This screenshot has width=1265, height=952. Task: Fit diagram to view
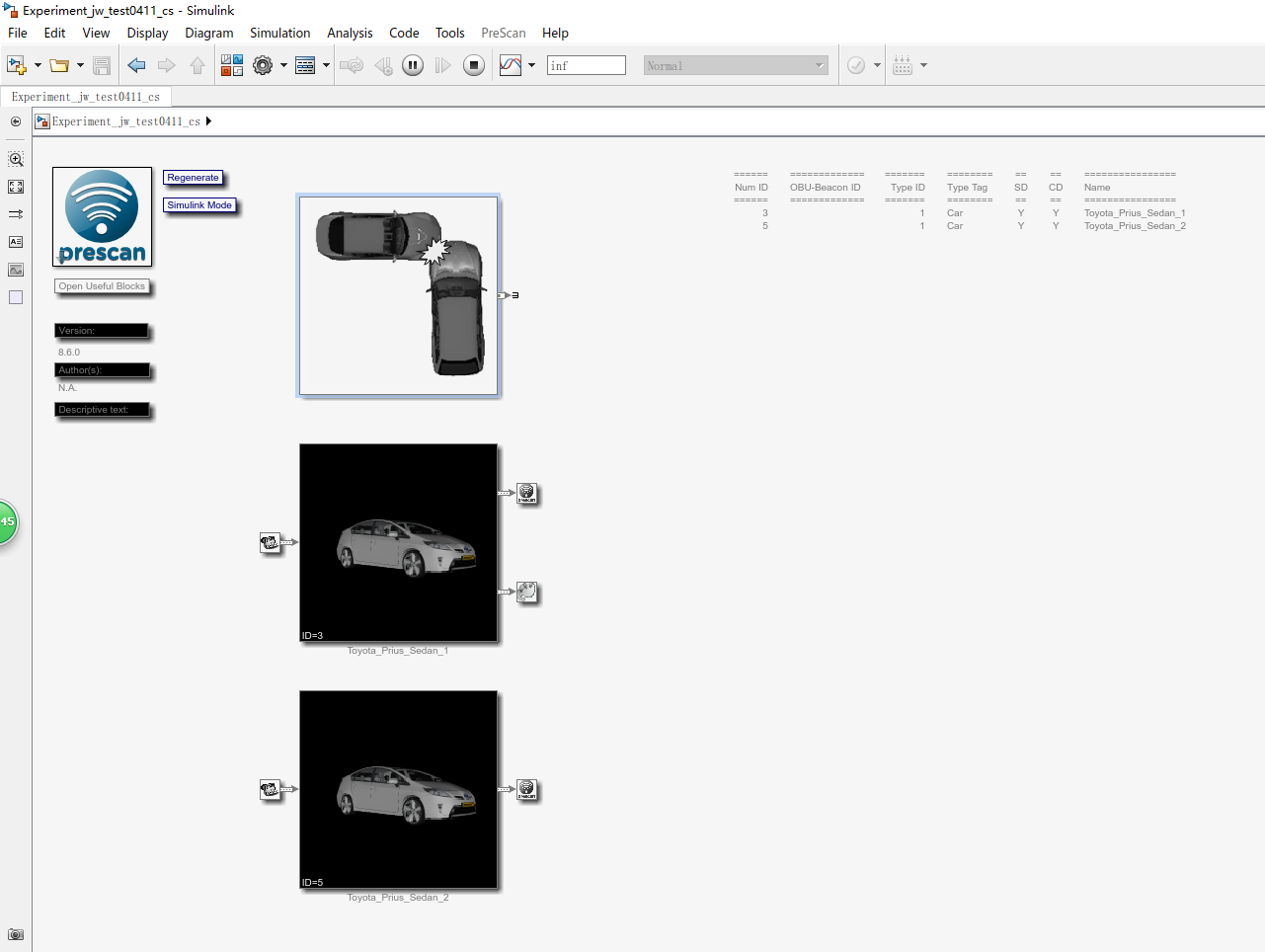16,187
